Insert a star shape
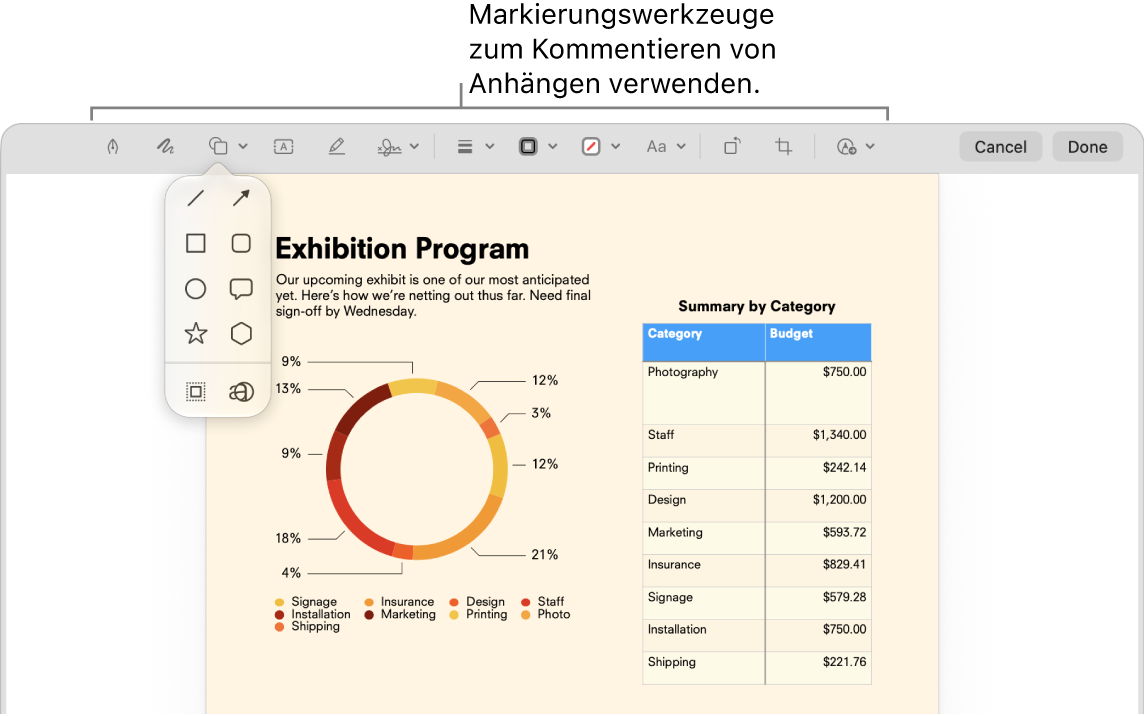Viewport: 1144px width, 716px height. [196, 334]
